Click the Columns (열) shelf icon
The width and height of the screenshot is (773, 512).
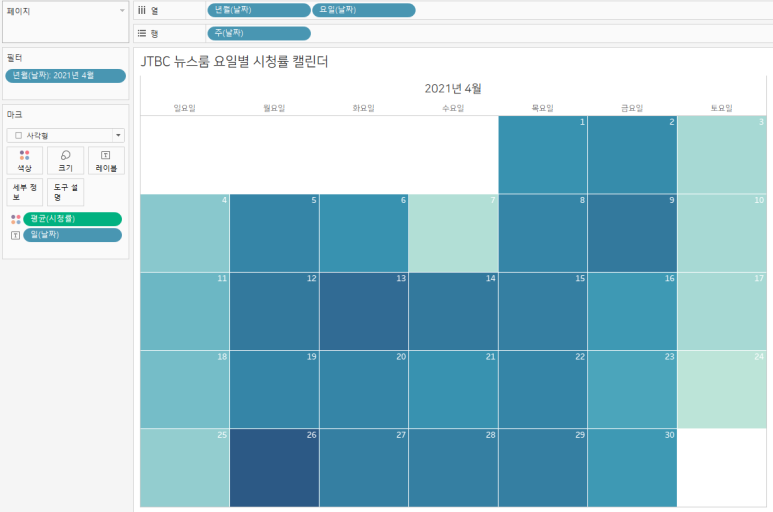(x=142, y=10)
